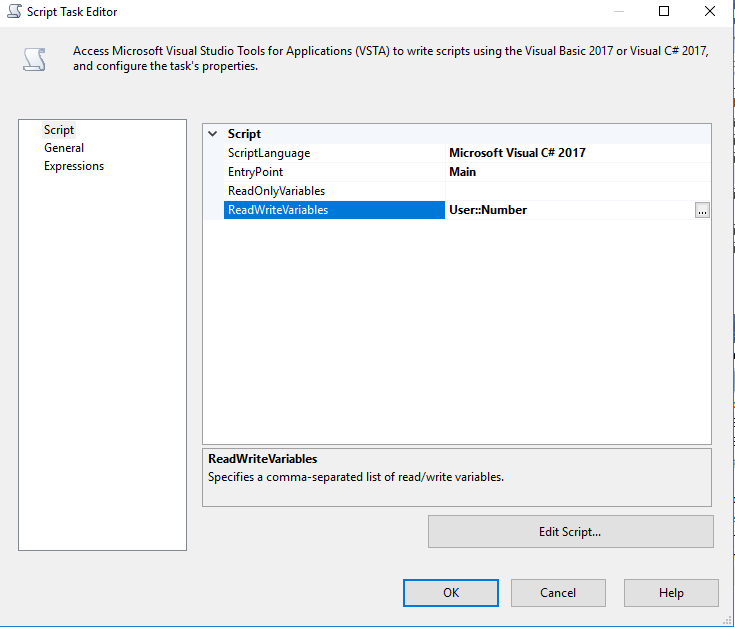The image size is (735, 627).
Task: Close the Script Task Editor window
Action: [710, 11]
